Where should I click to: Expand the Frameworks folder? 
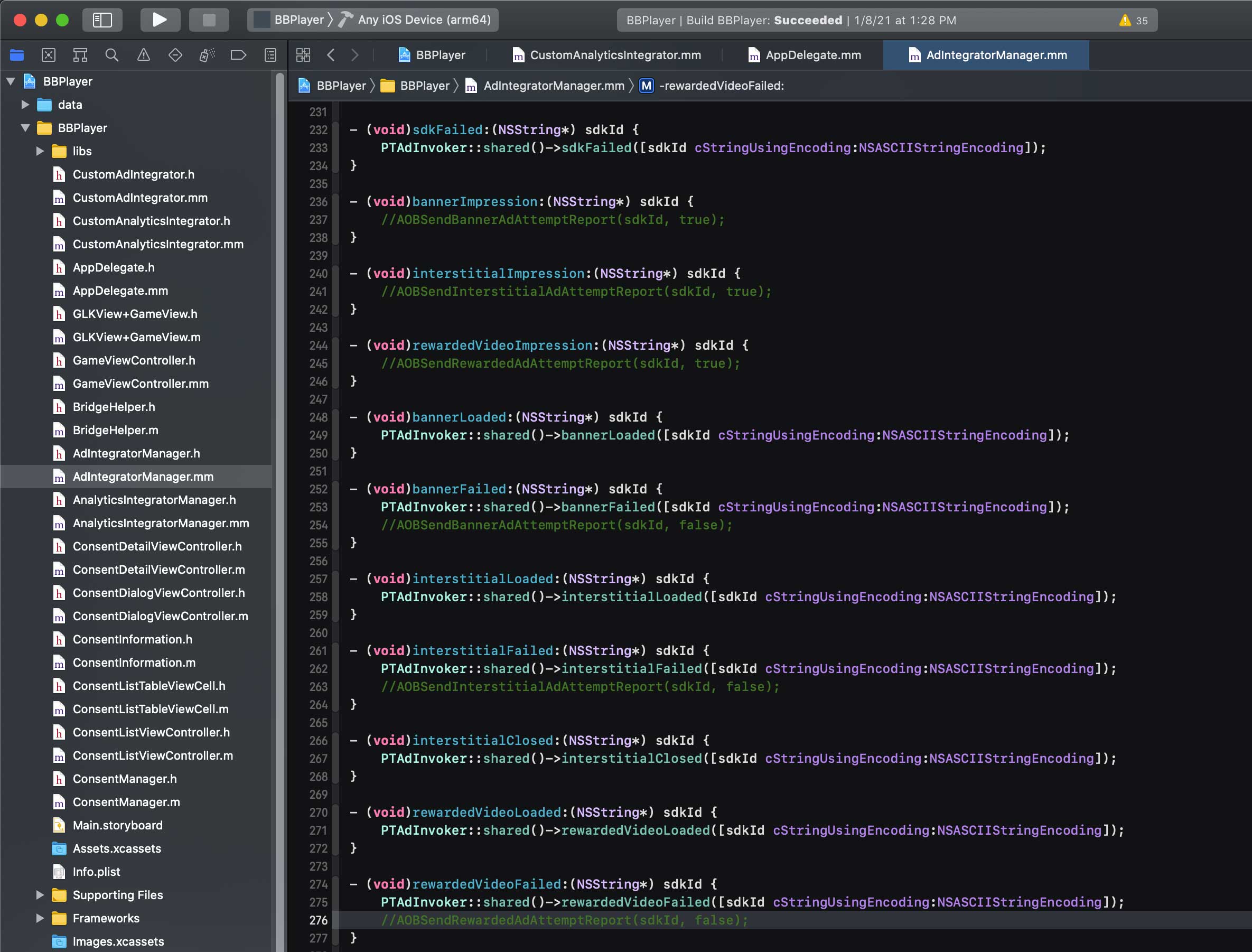coord(40,918)
